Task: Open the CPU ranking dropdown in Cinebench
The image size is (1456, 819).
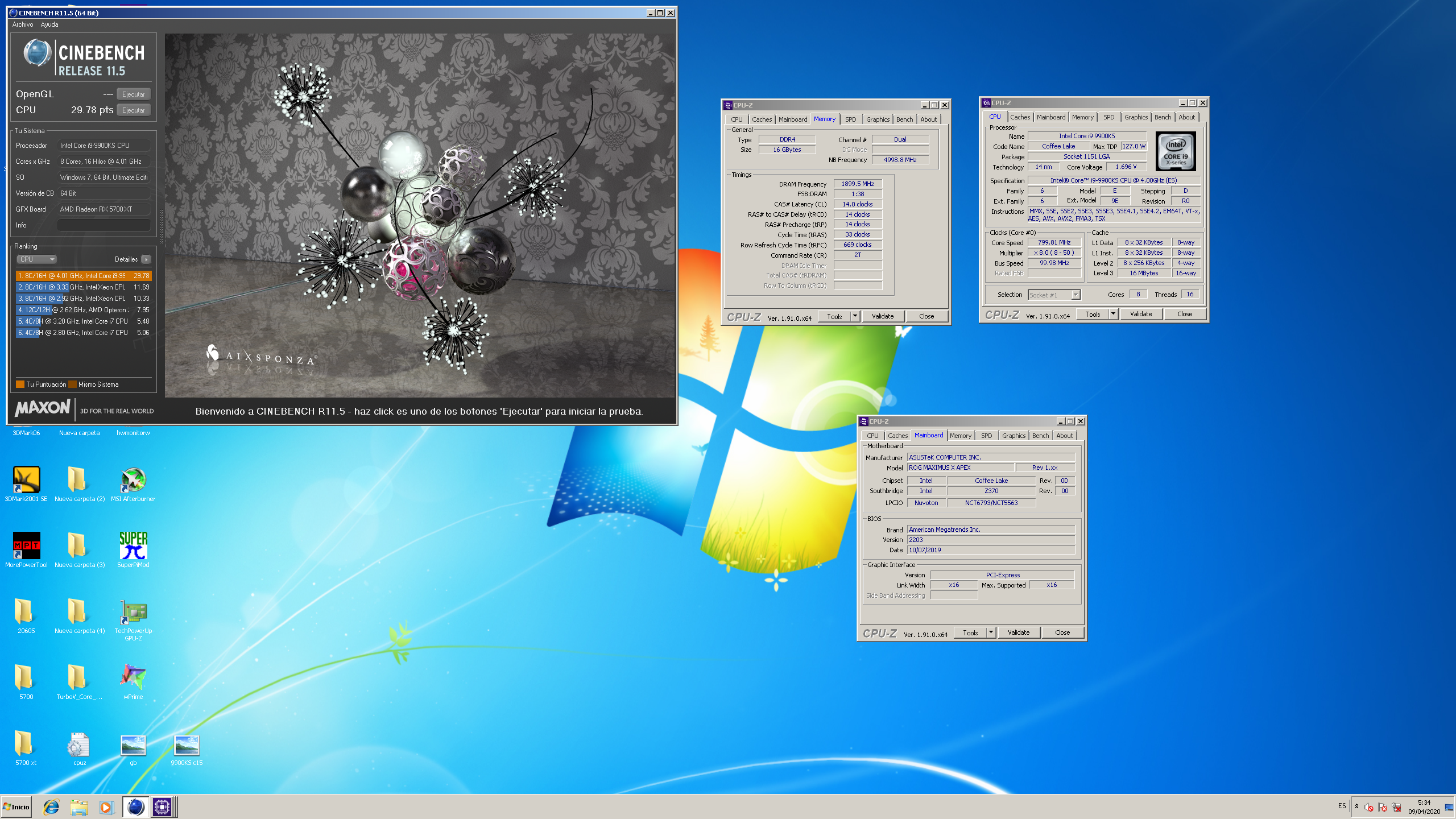Action: (x=36, y=259)
